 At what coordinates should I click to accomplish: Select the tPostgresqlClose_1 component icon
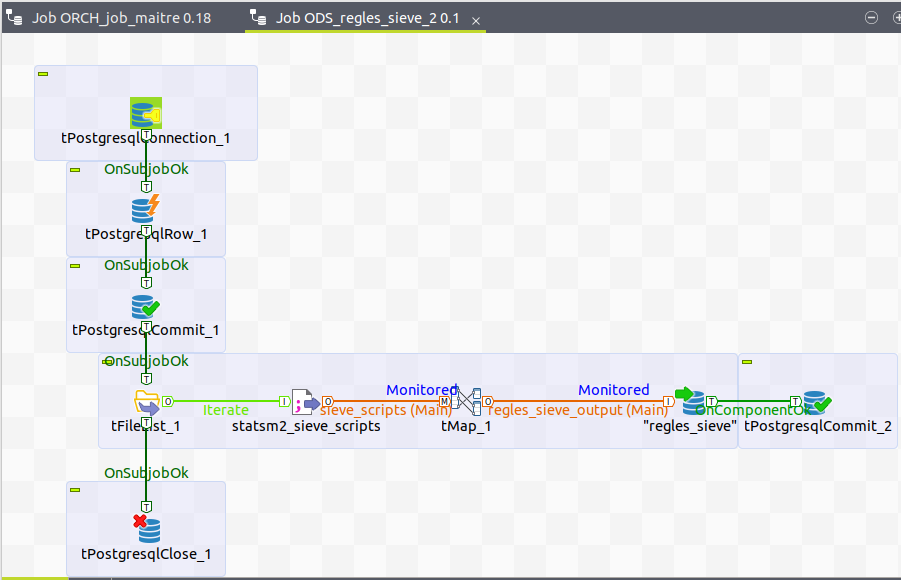[147, 529]
